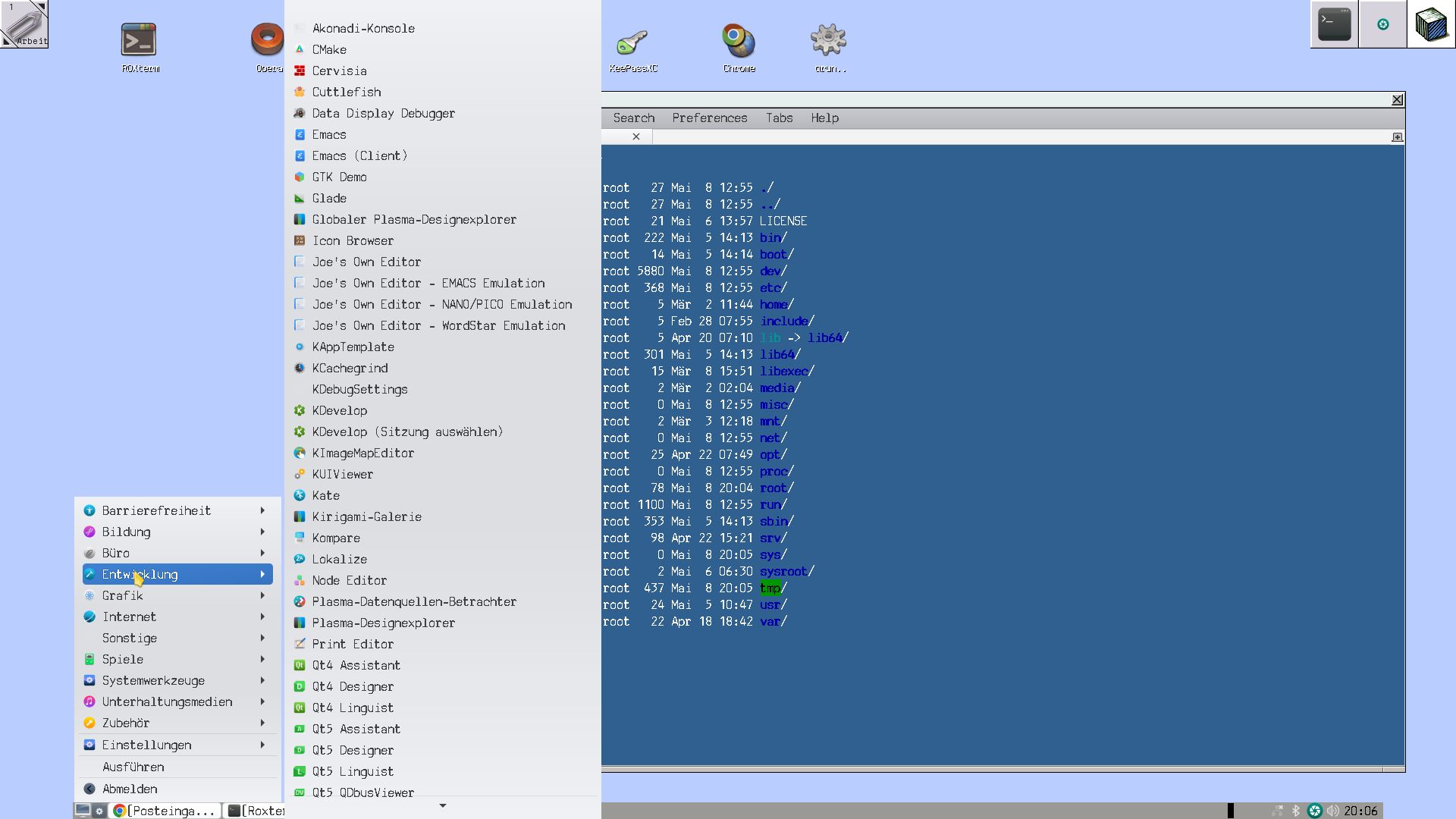The image size is (1456, 819).
Task: Click the Cervisia icon in the menu
Action: pos(300,71)
